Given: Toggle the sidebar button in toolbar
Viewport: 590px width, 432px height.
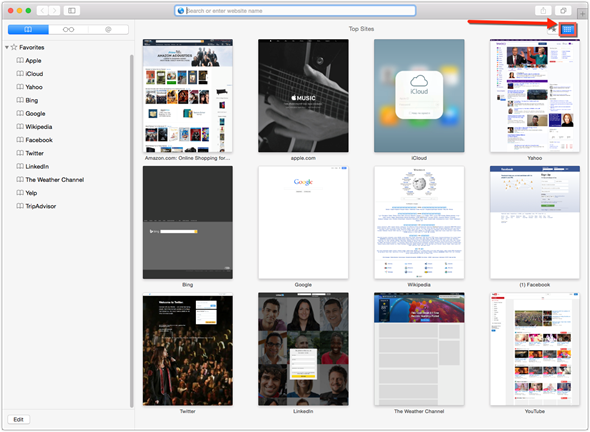Looking at the screenshot, I should (71, 11).
